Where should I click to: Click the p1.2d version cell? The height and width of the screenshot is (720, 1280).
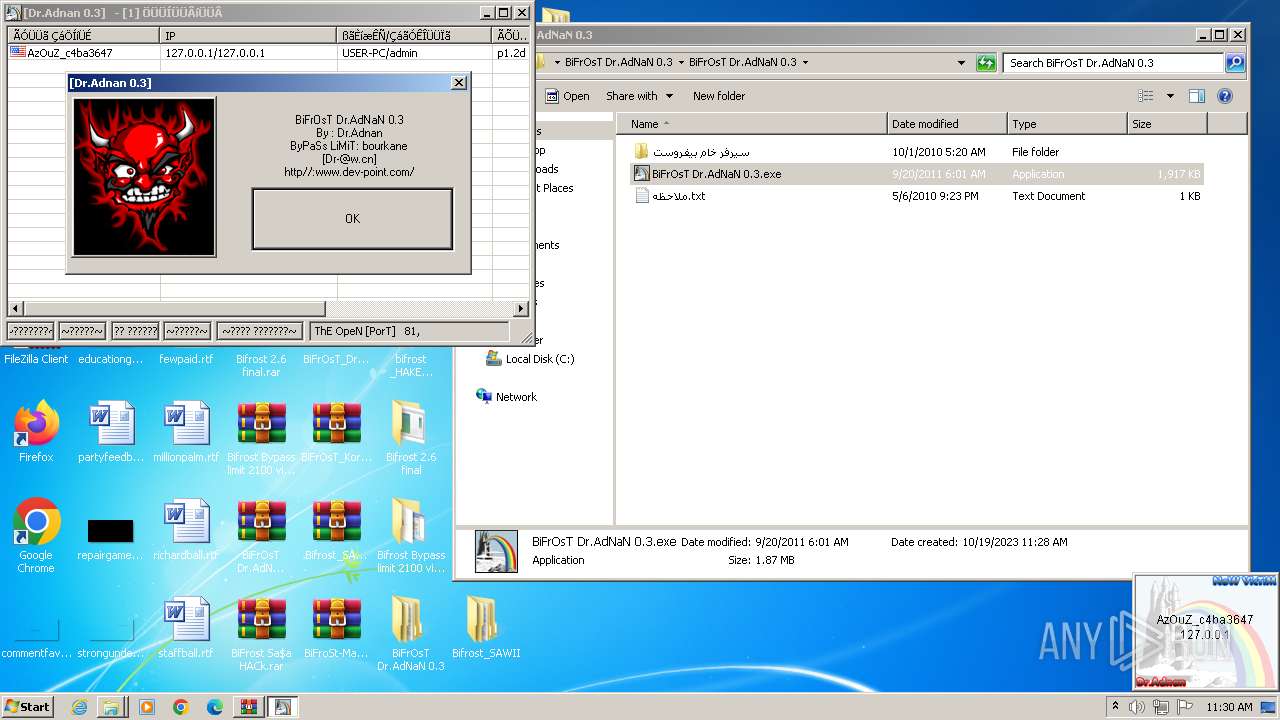click(x=511, y=53)
